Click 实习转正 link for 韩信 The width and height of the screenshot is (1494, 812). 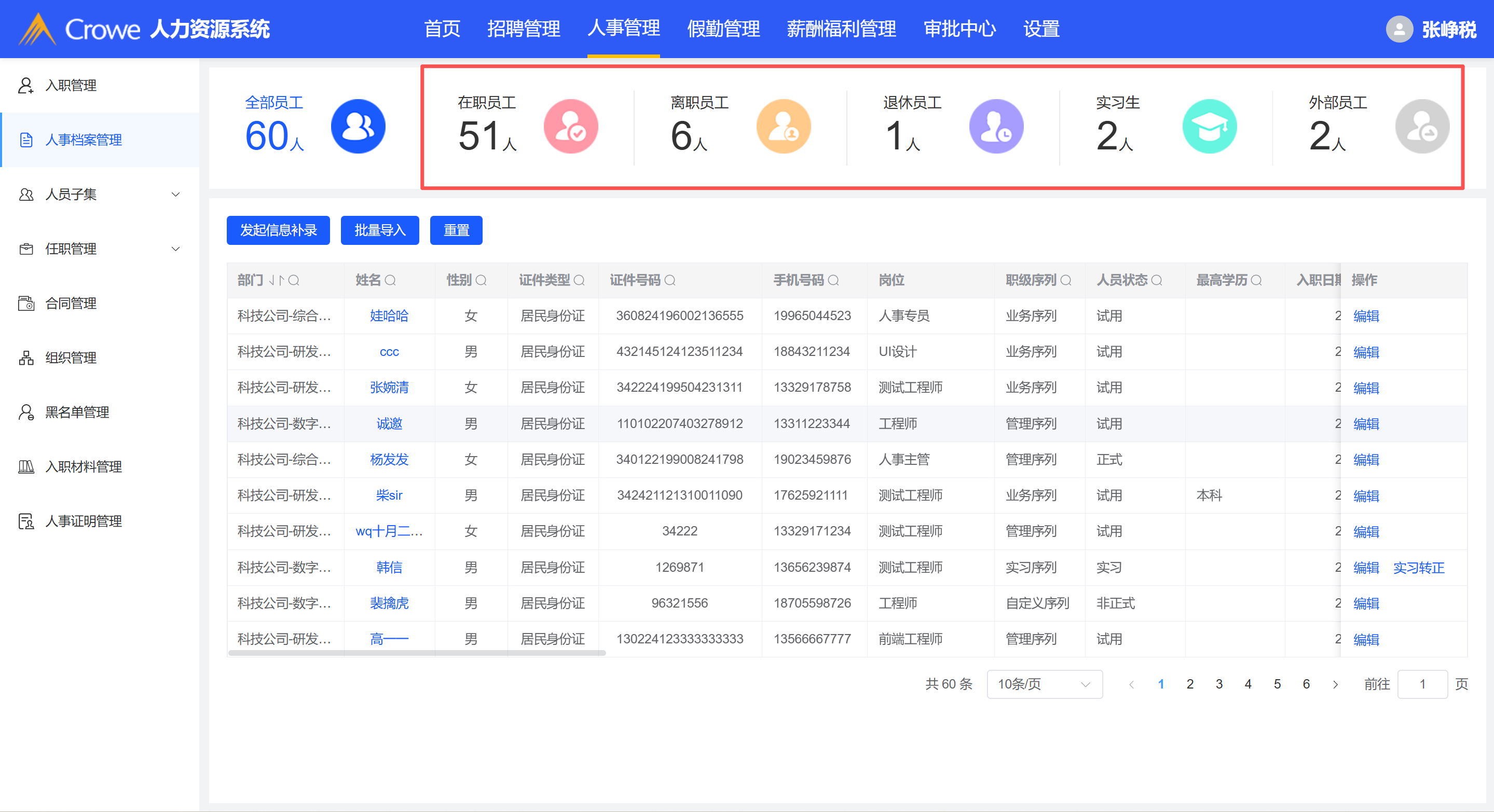point(1418,568)
